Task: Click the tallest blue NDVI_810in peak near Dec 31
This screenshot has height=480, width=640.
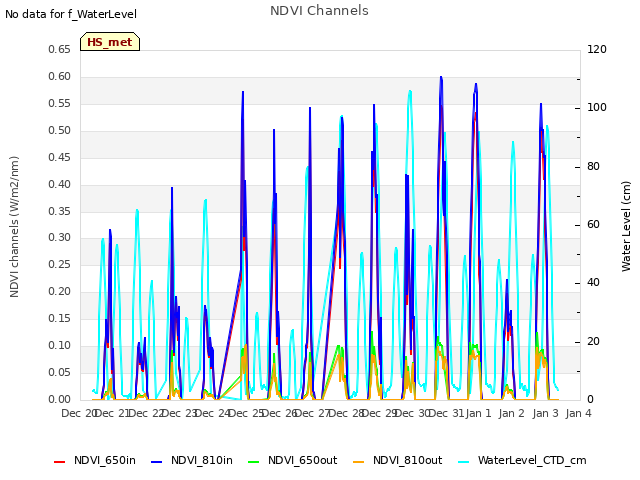Action: [441, 78]
